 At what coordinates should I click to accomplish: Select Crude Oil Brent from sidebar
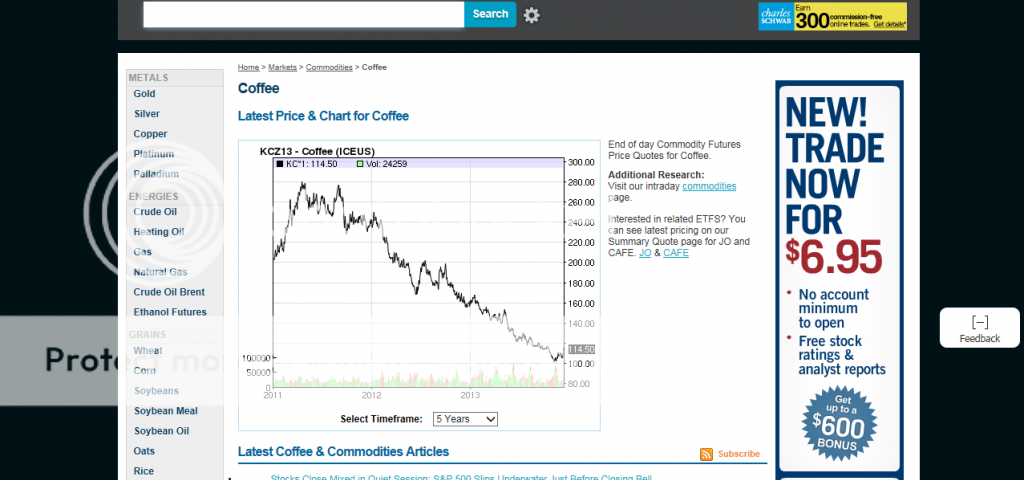[x=169, y=292]
